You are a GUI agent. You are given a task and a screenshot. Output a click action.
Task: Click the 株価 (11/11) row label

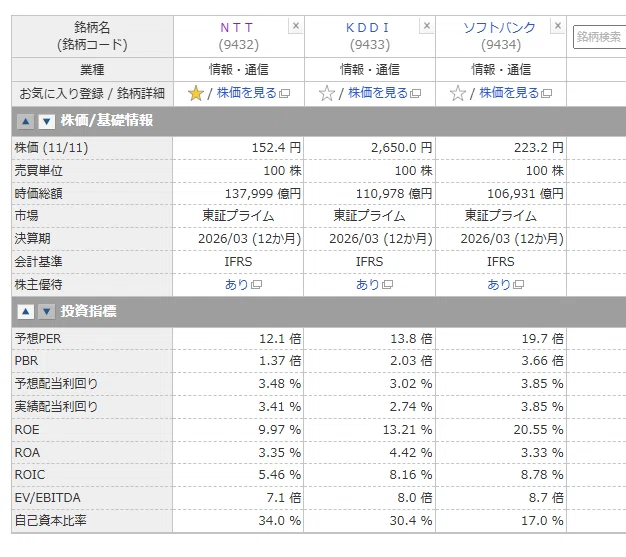51,148
